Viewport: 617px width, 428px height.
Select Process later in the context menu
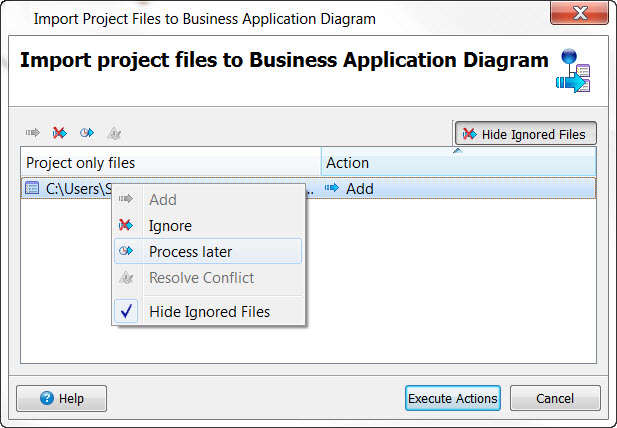coord(190,252)
